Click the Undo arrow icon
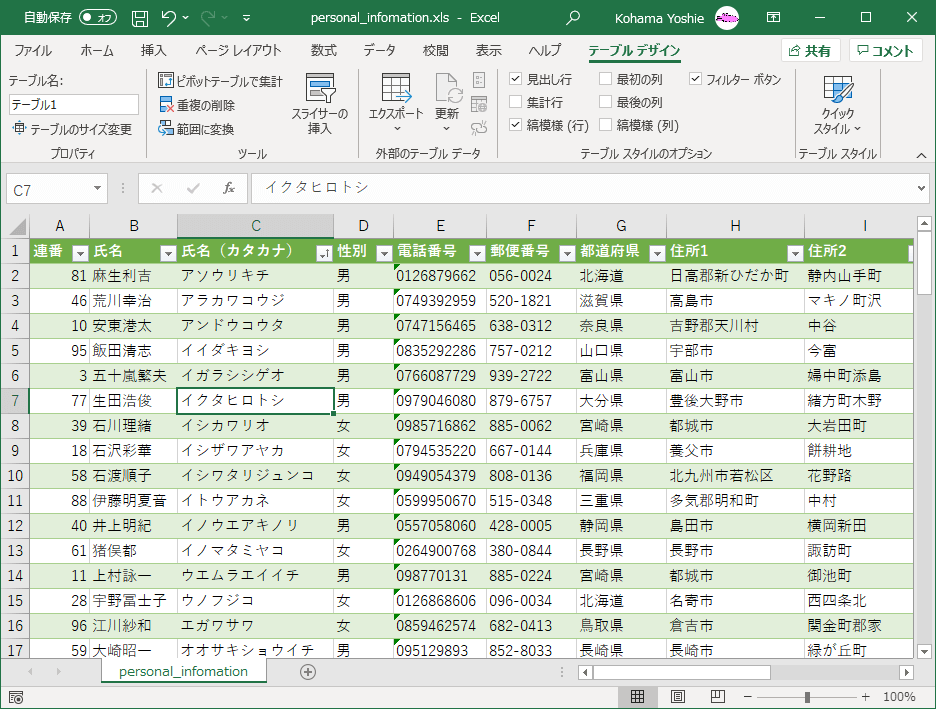The image size is (936, 709). (168, 18)
